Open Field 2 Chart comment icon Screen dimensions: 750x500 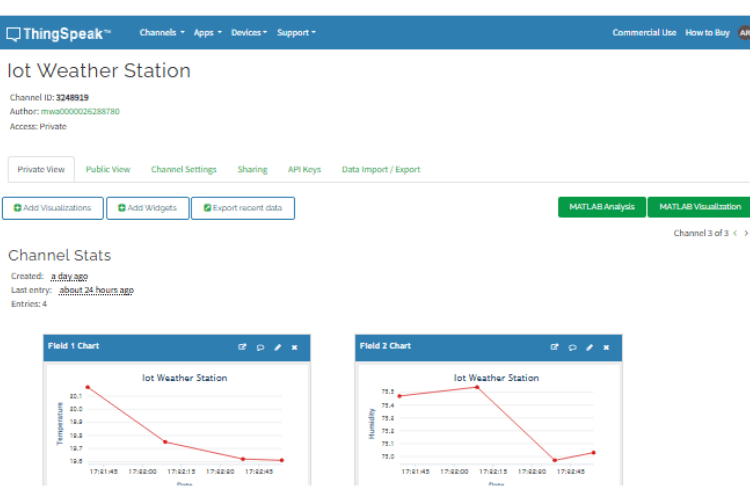click(572, 347)
